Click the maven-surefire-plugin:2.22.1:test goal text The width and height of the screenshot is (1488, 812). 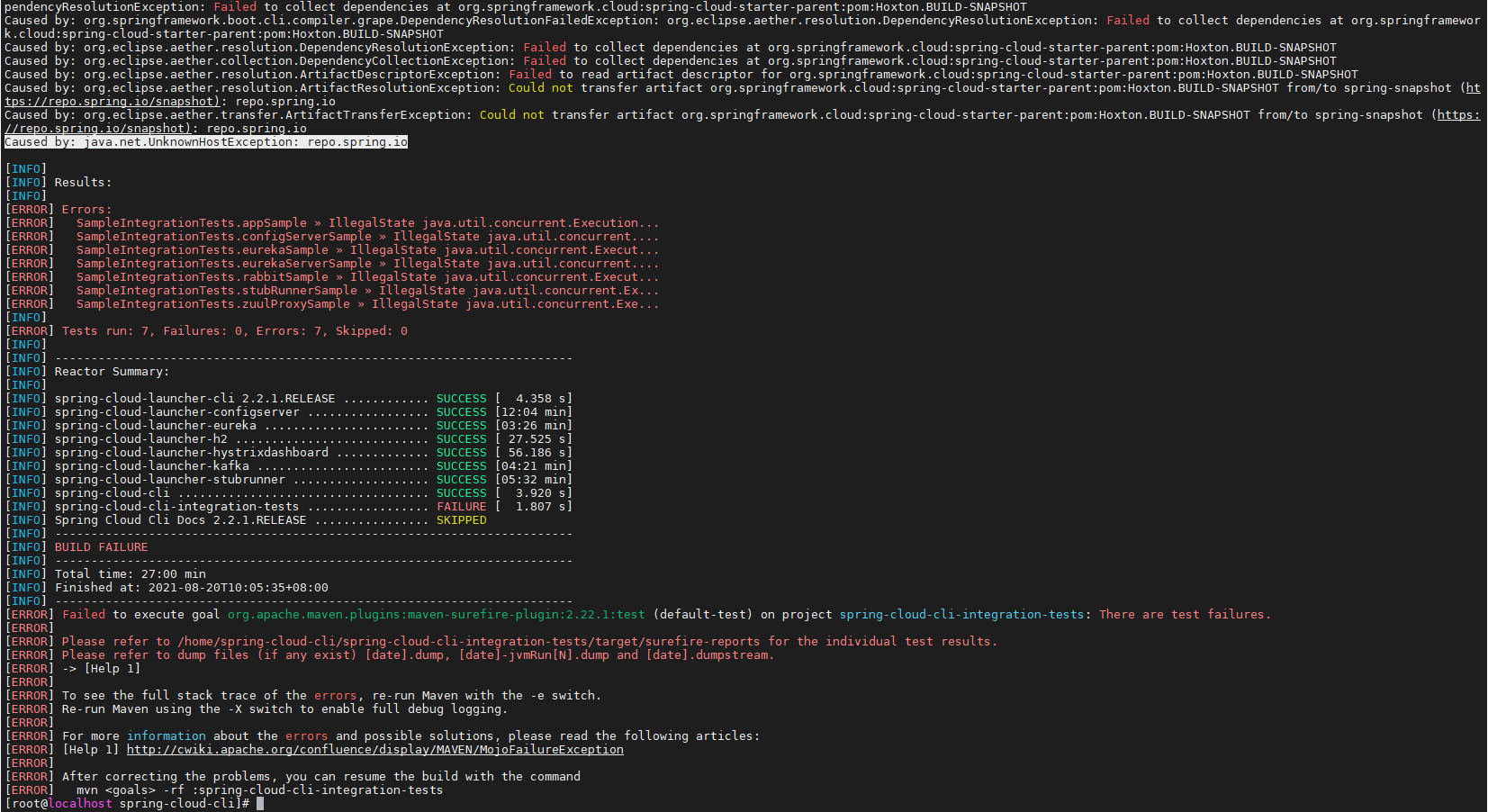click(x=437, y=615)
